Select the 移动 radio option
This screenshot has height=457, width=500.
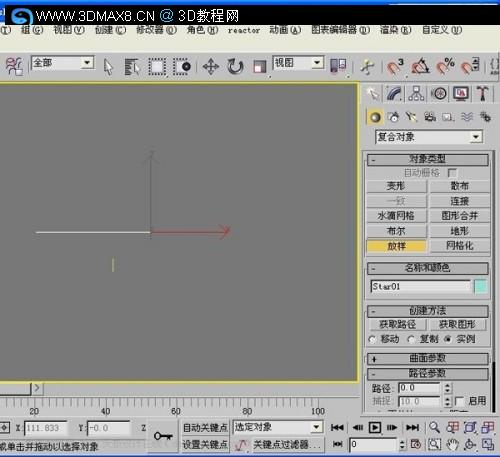372,339
